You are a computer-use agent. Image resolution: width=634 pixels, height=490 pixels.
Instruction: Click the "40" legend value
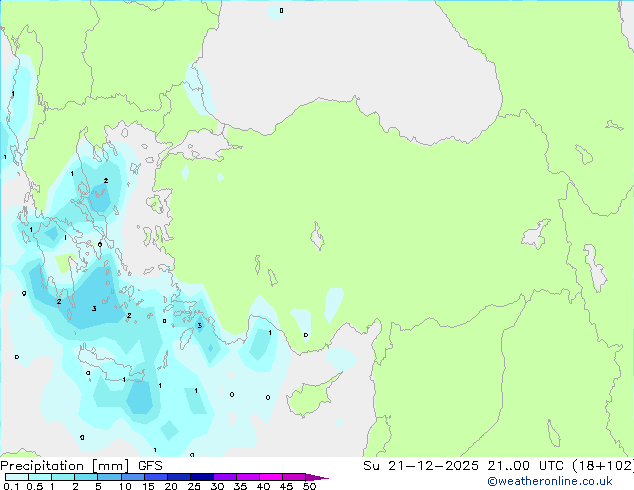(263, 486)
